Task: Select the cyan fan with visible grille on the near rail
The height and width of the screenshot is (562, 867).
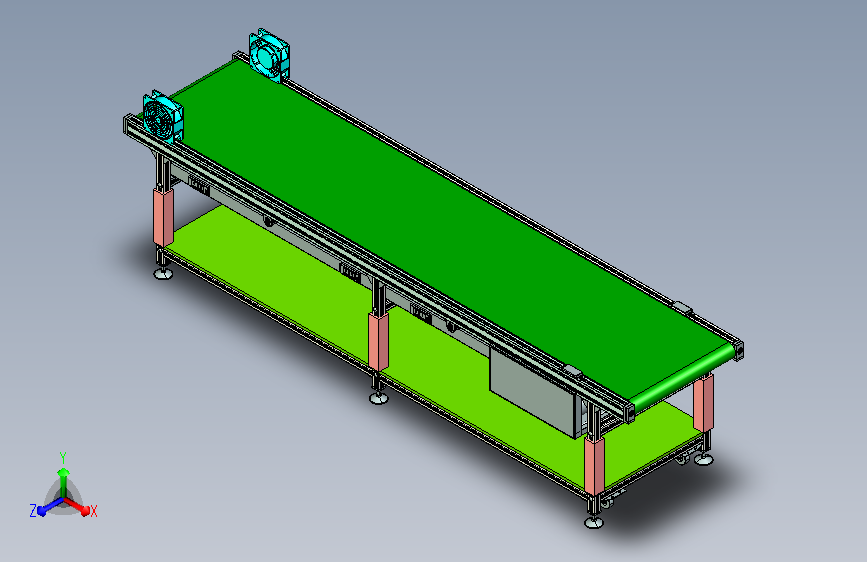Action: pos(163,117)
